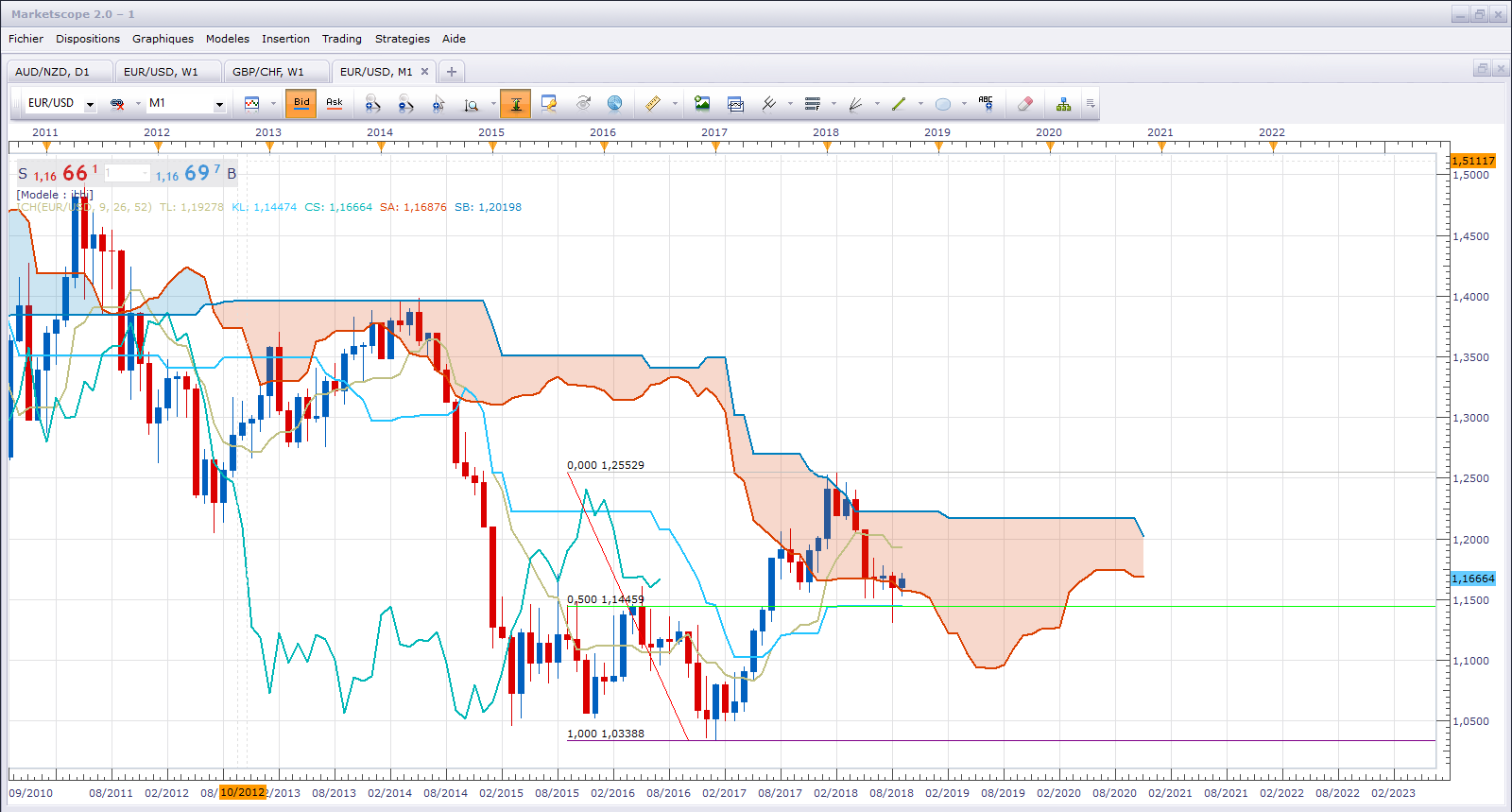
Task: Click the vertical scale zoom icon
Action: click(x=471, y=104)
